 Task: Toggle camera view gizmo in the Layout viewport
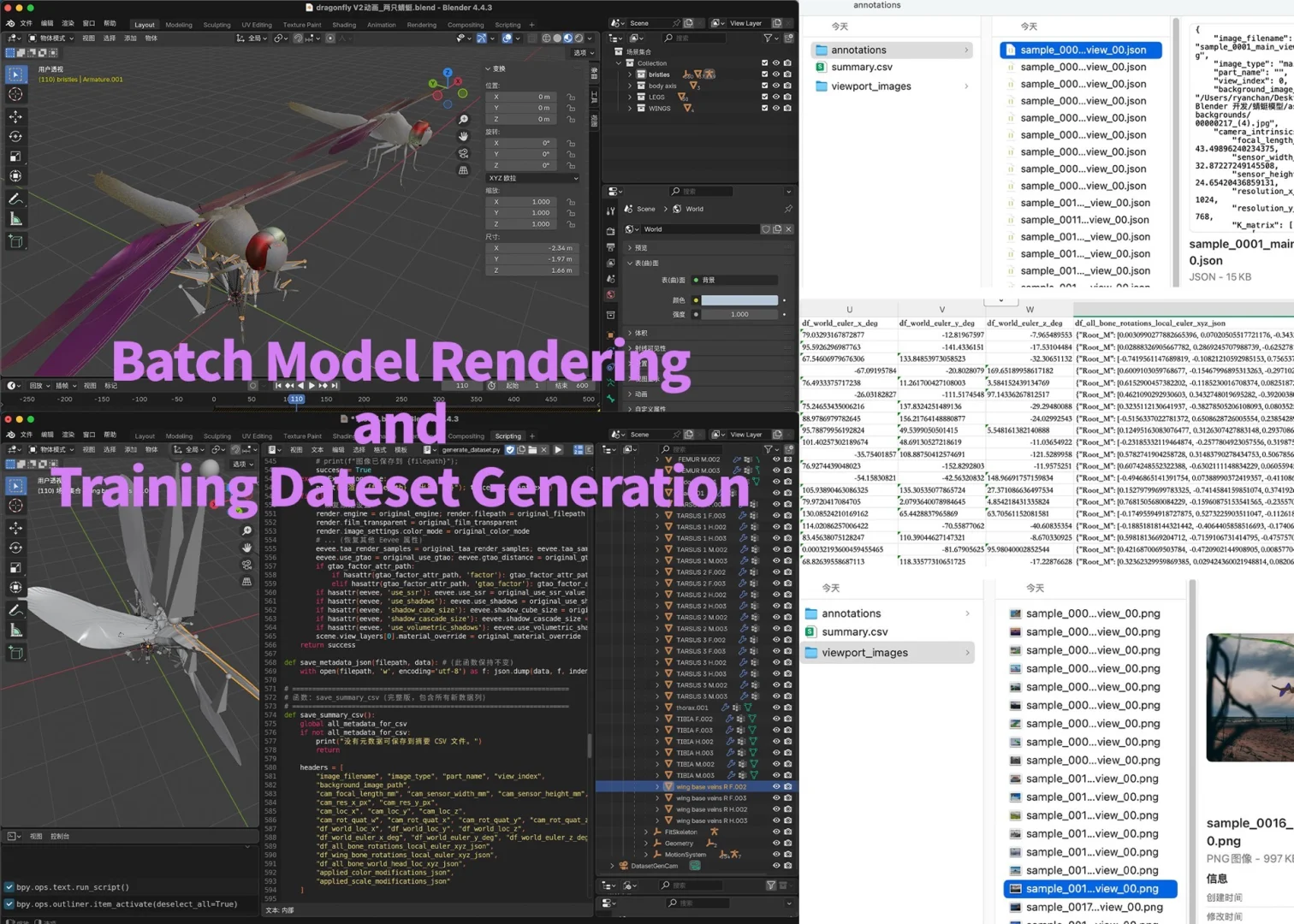(x=463, y=153)
